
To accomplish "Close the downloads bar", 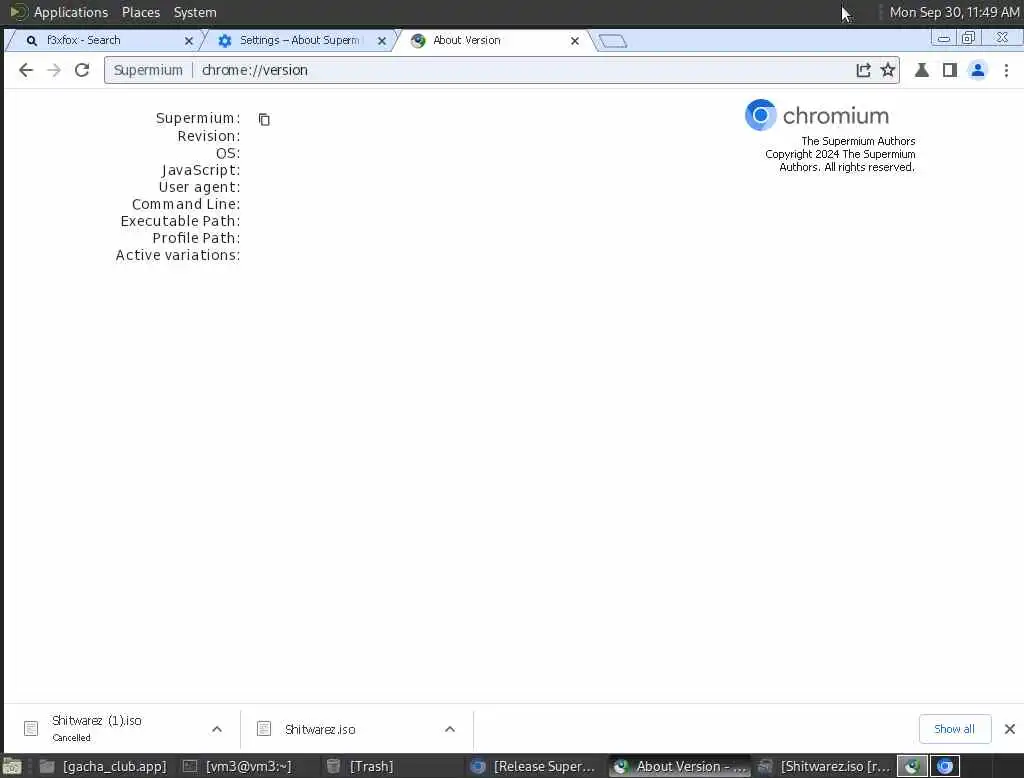I will (x=1010, y=729).
